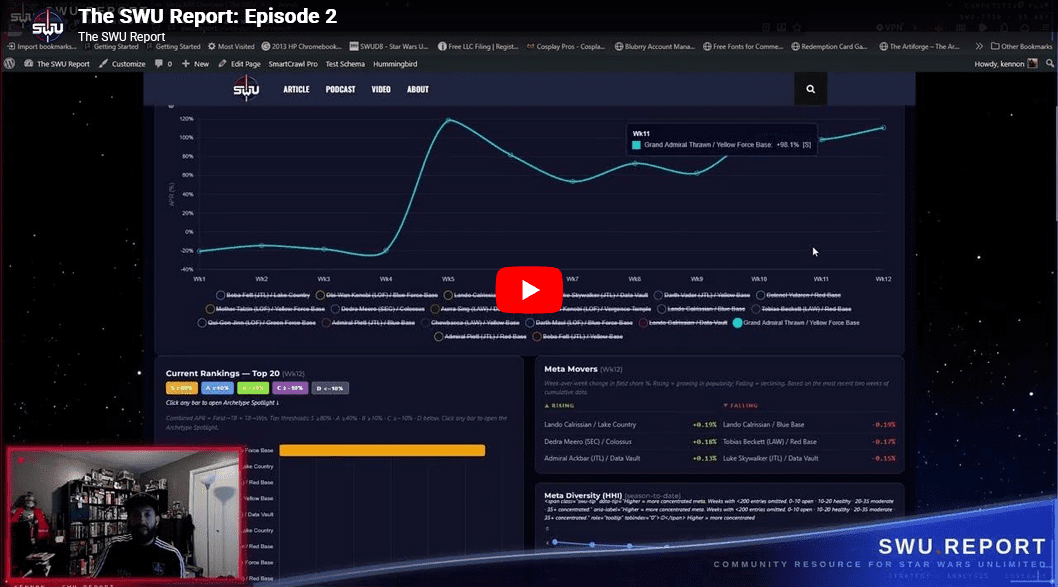The image size is (1058, 587).
Task: Open the 'Howdy, kennon' account menu
Action: (1005, 63)
